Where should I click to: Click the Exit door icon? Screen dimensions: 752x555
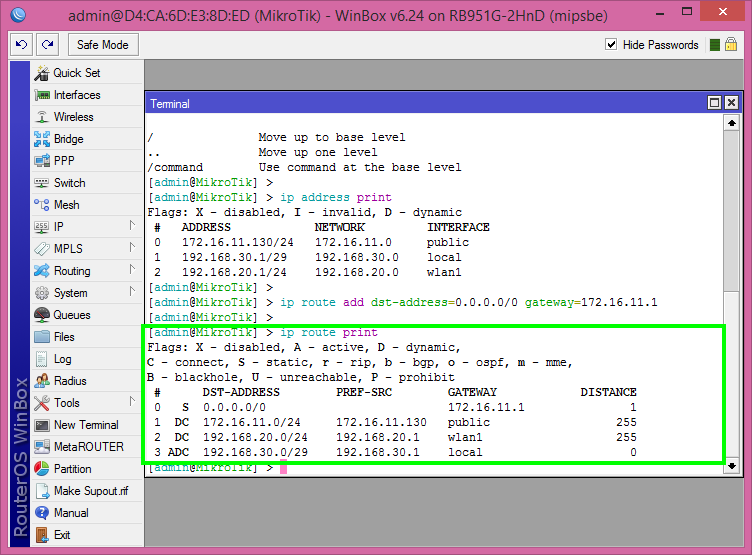(42, 535)
